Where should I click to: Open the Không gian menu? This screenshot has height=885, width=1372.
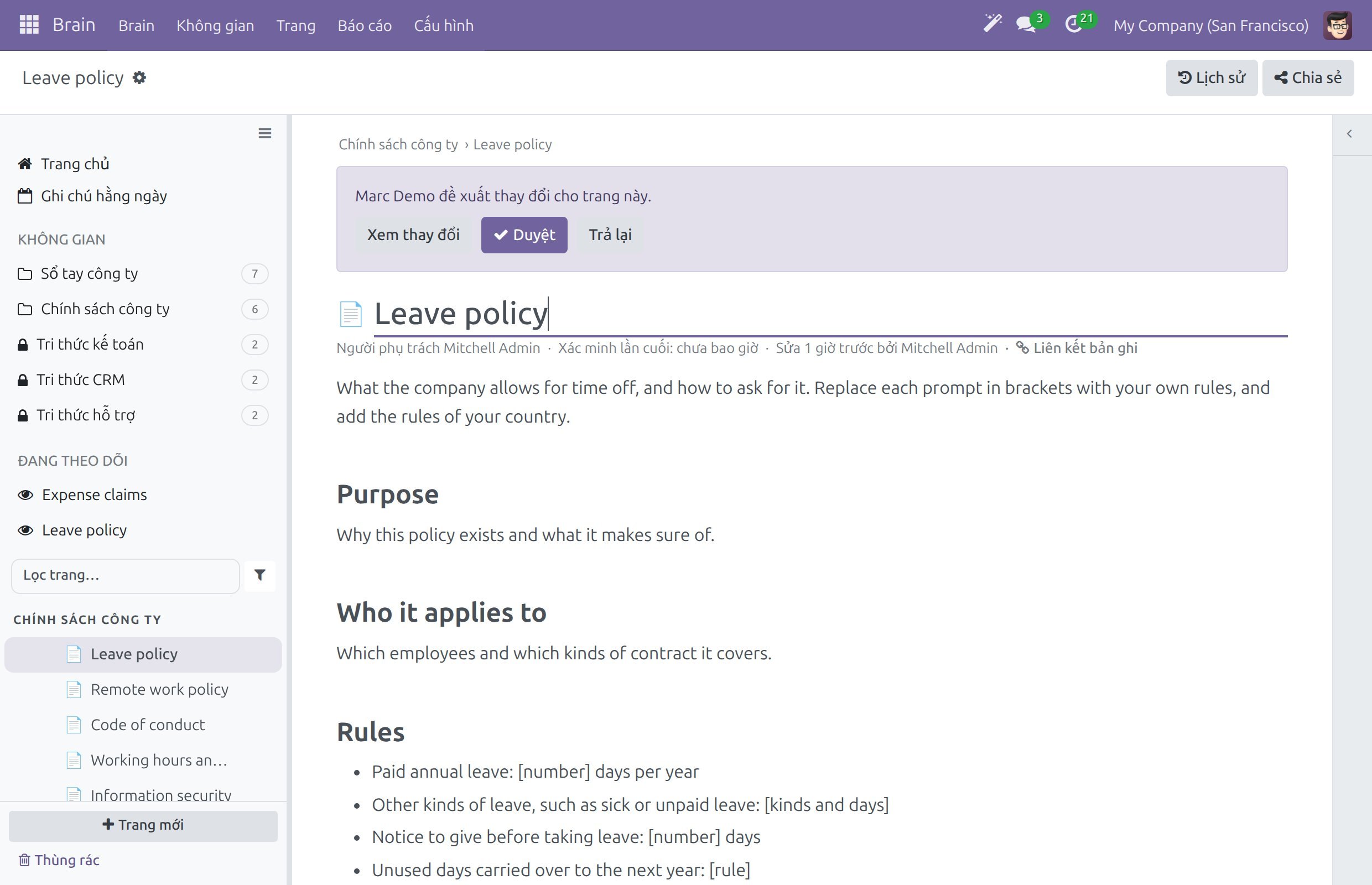(x=215, y=25)
